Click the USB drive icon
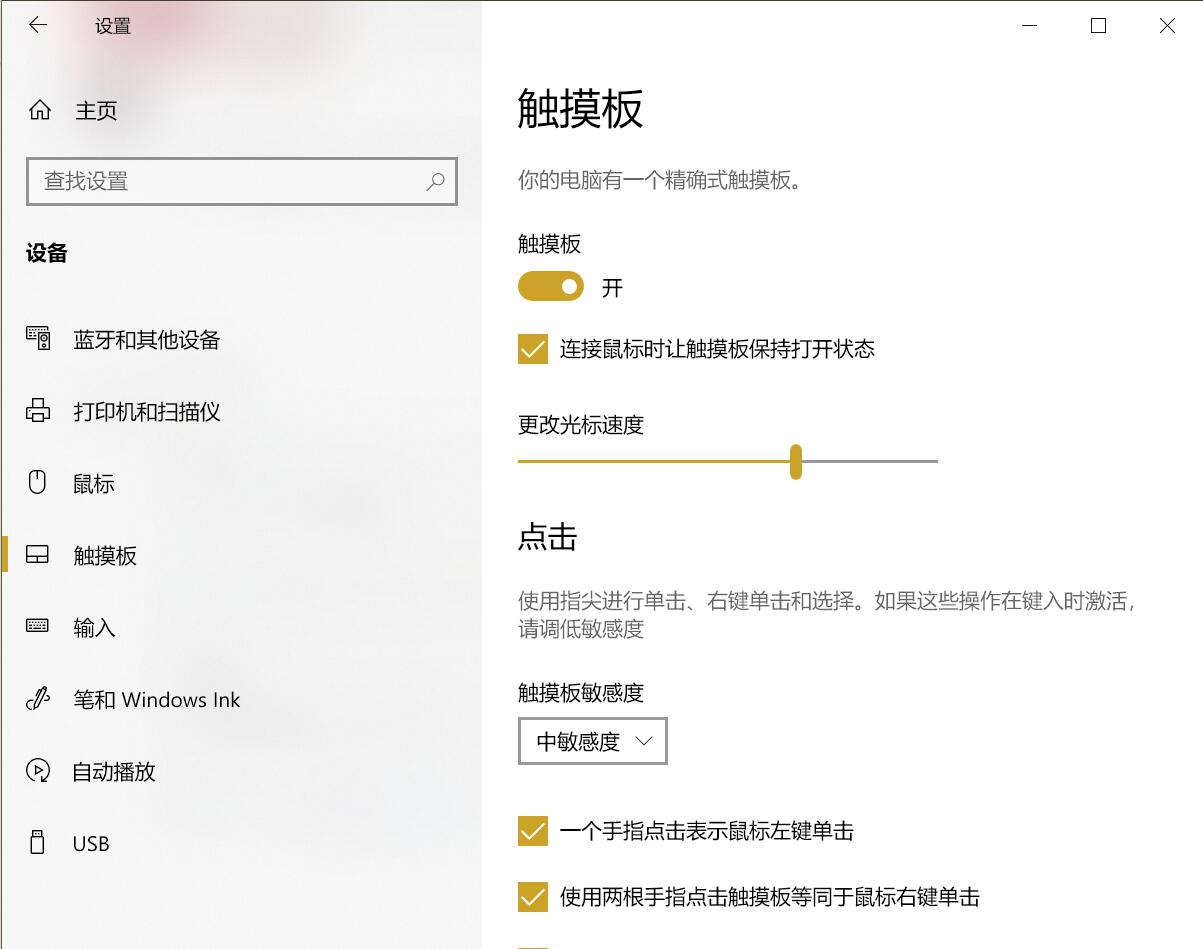1203x949 pixels. pos(38,843)
